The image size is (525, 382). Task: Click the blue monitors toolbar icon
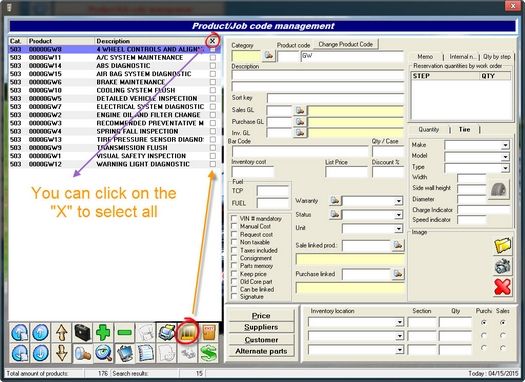point(124,353)
